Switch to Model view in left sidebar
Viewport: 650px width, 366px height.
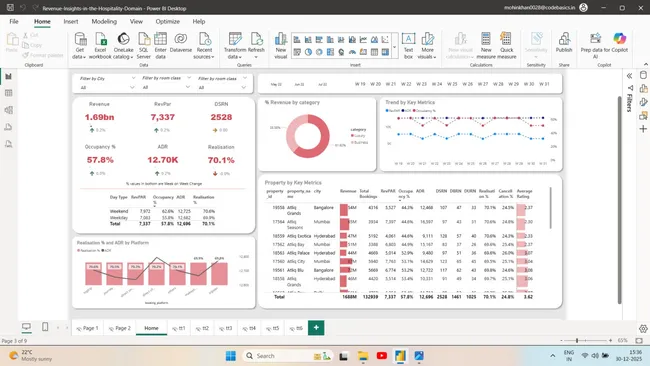(x=8, y=110)
